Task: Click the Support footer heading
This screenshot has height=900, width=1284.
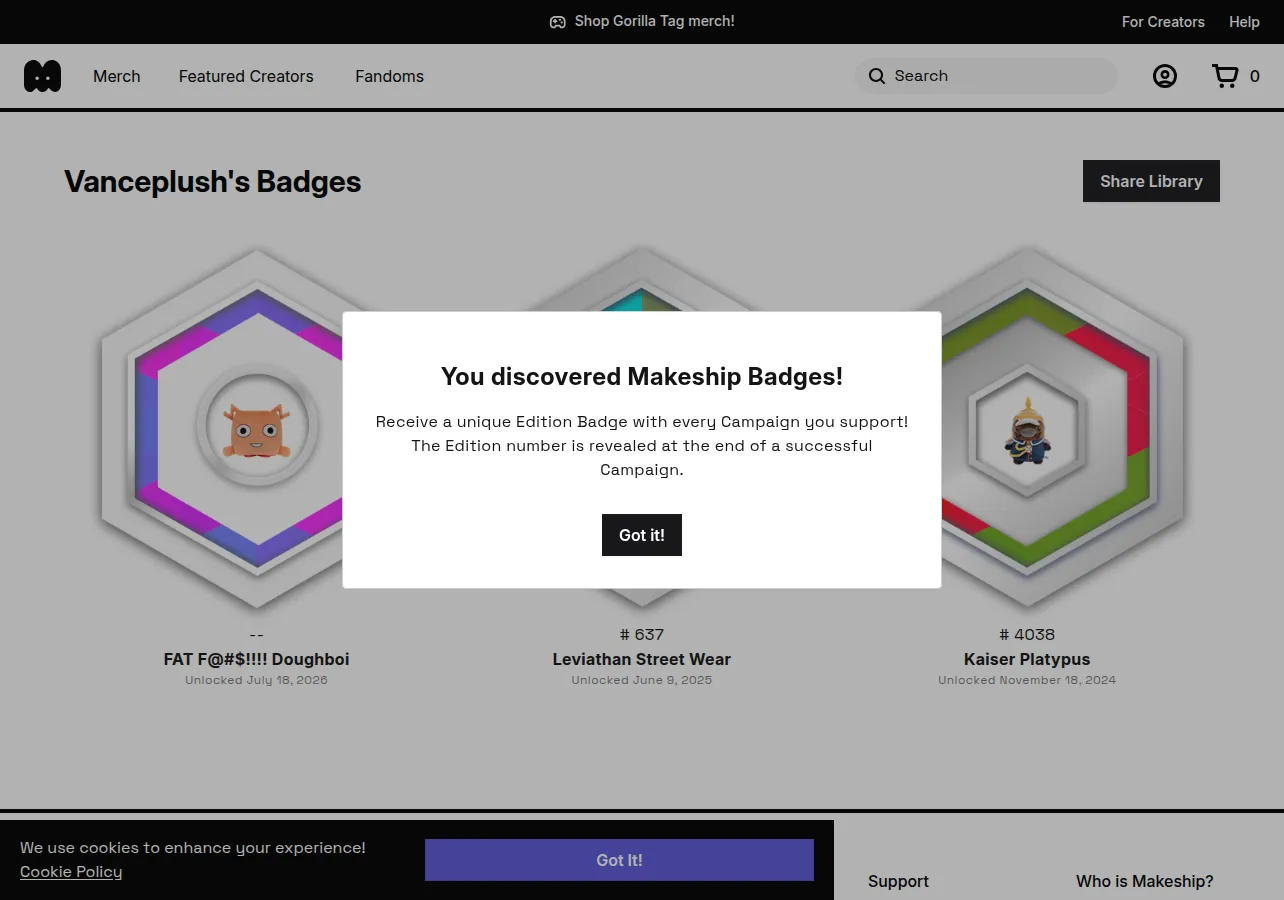Action: 898,881
